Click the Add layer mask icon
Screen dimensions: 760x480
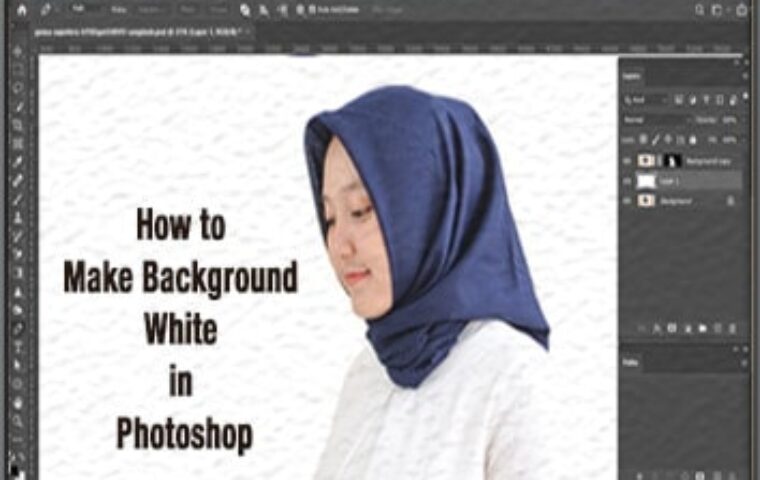coord(672,329)
